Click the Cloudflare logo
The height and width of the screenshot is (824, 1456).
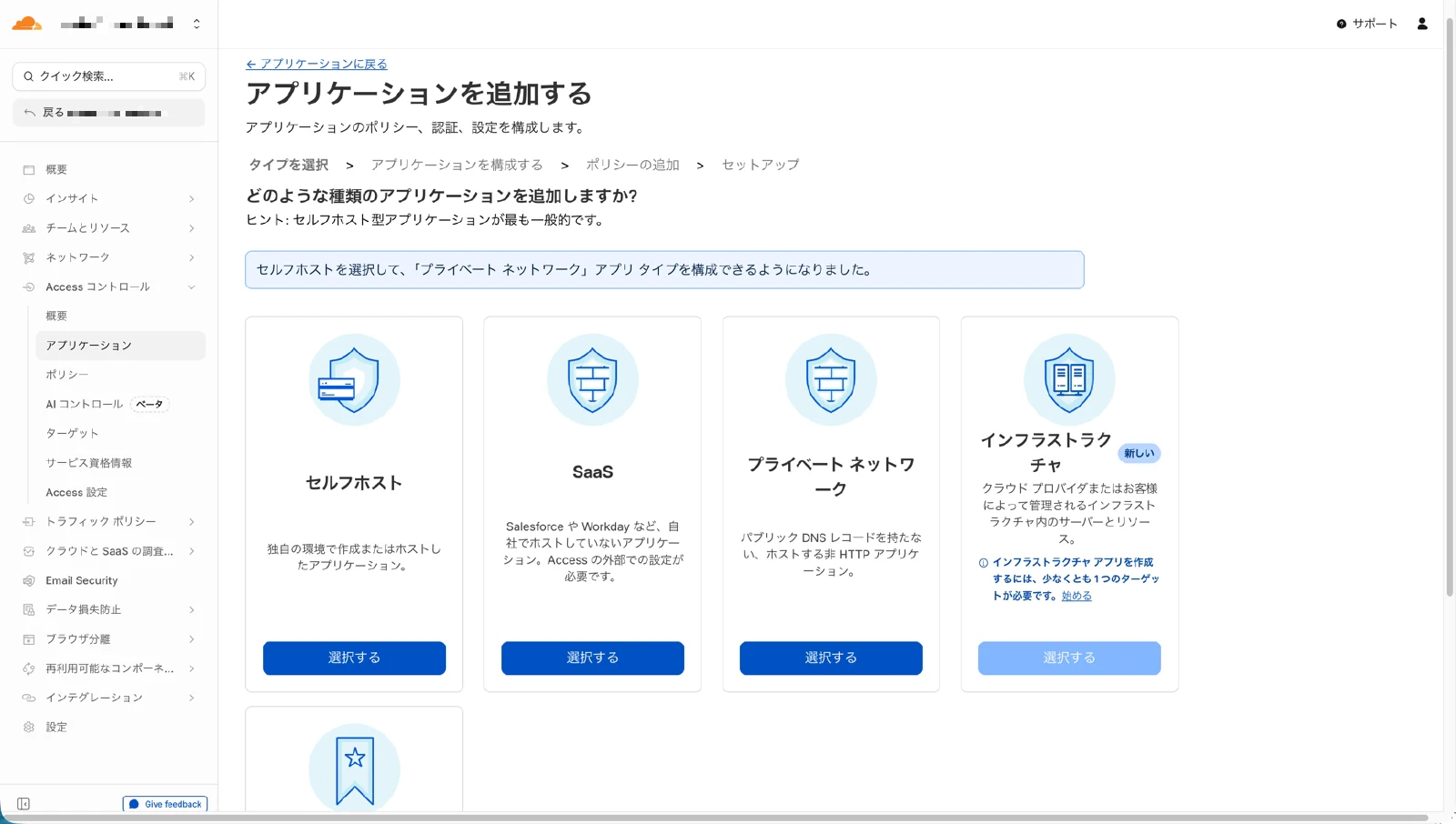pyautogui.click(x=25, y=22)
